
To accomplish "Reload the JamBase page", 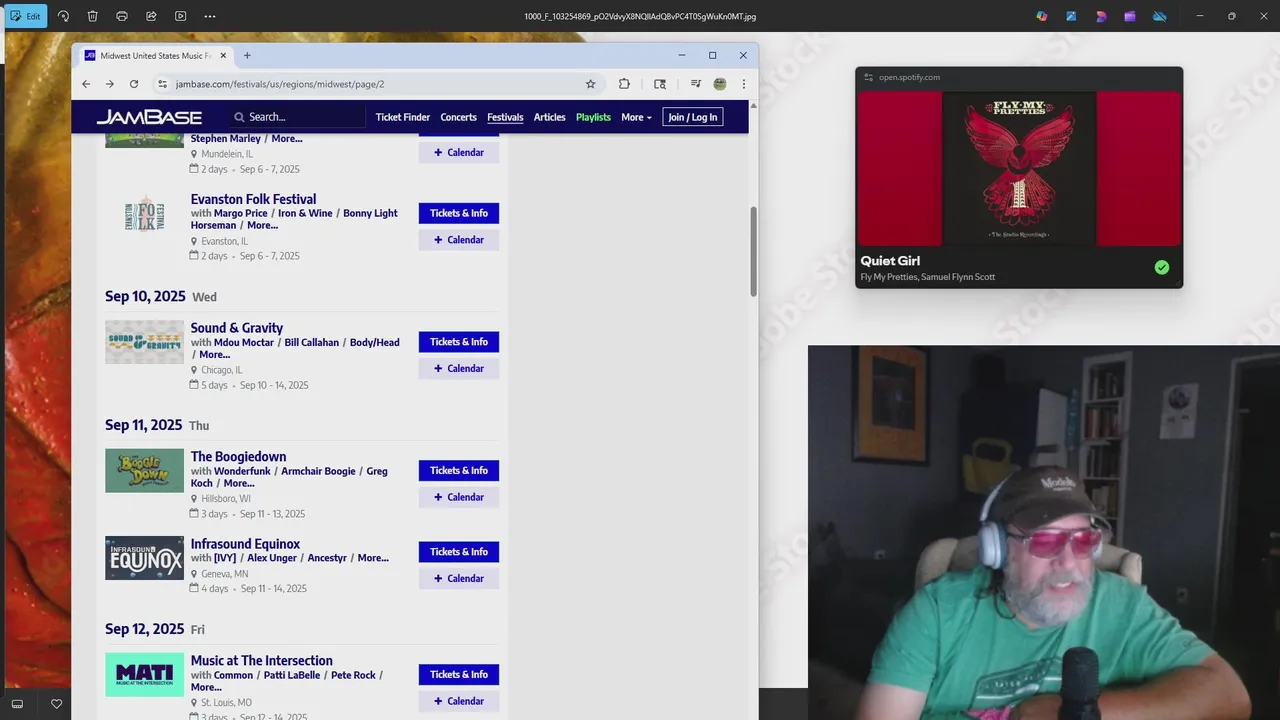I will 134,84.
